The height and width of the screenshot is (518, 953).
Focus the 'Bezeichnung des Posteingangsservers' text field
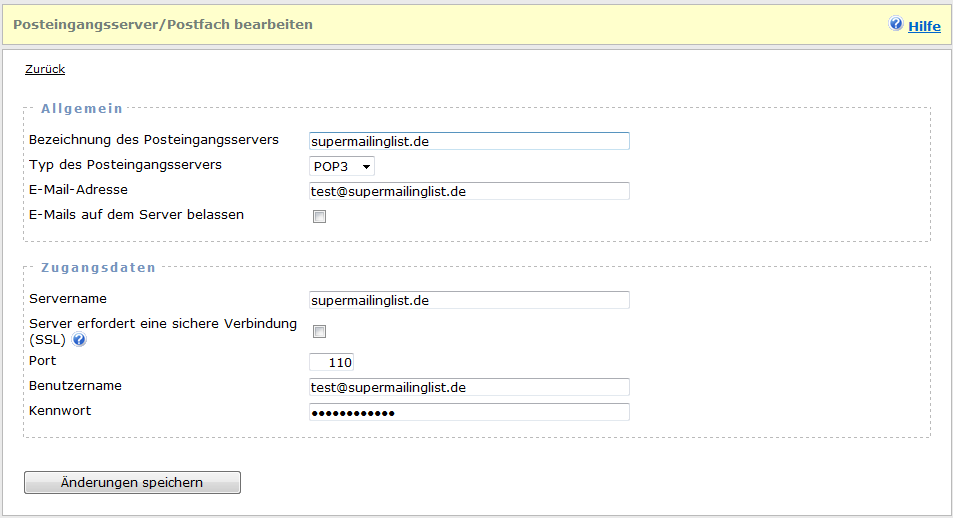pyautogui.click(x=469, y=141)
